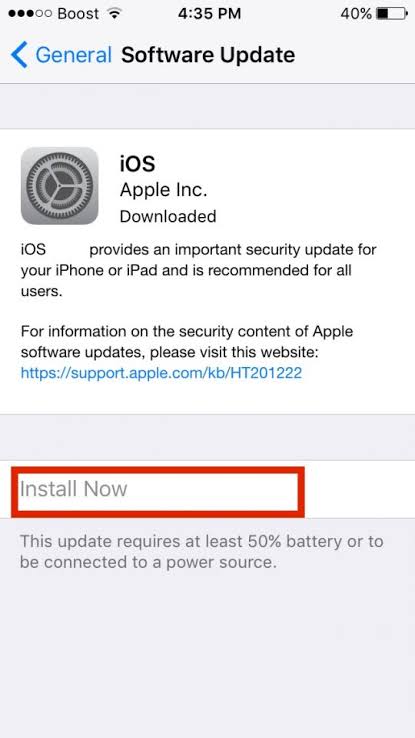Tap the signal strength dots

click(30, 14)
